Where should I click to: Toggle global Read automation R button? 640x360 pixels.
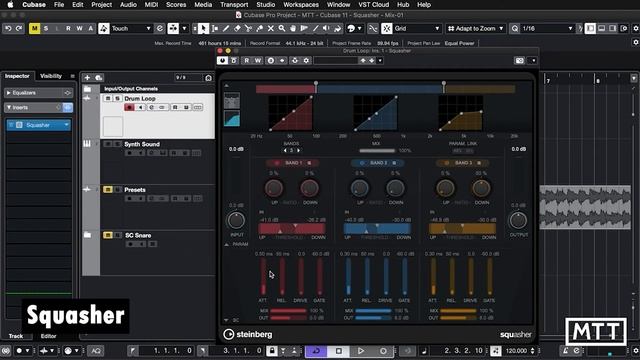tap(68, 28)
